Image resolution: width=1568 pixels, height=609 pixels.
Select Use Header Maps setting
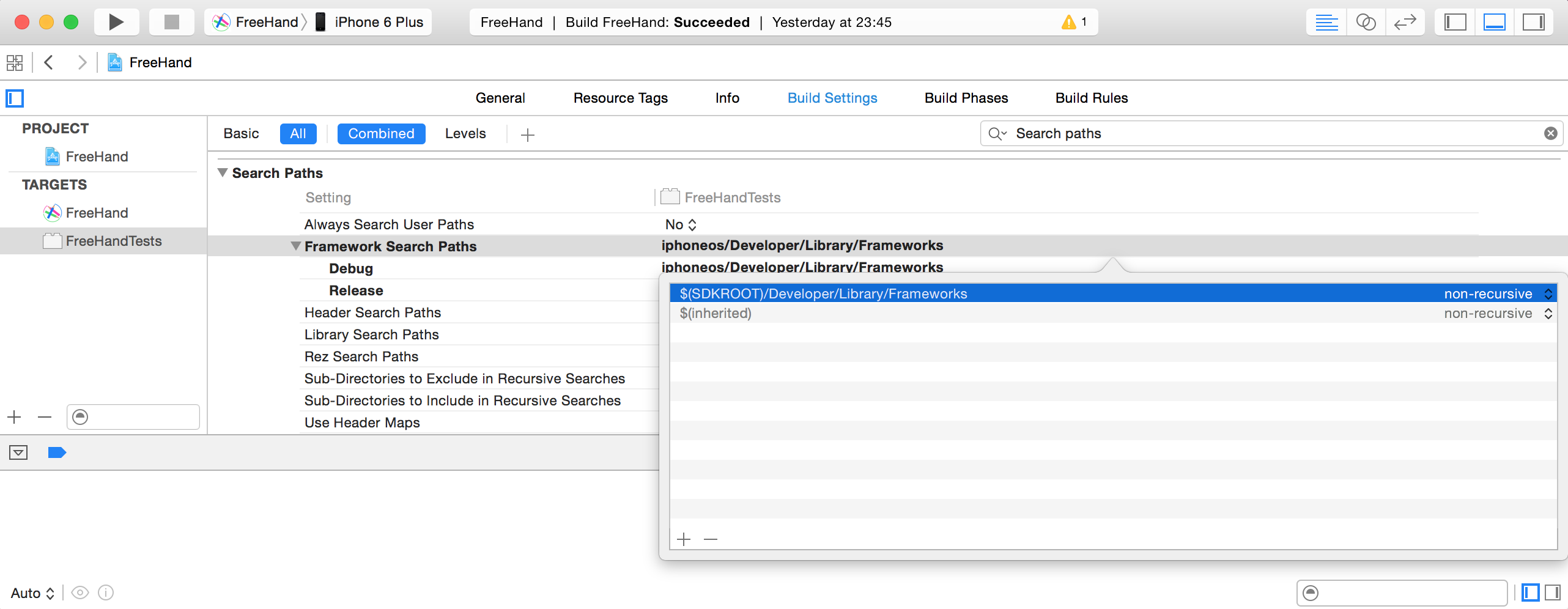point(362,423)
